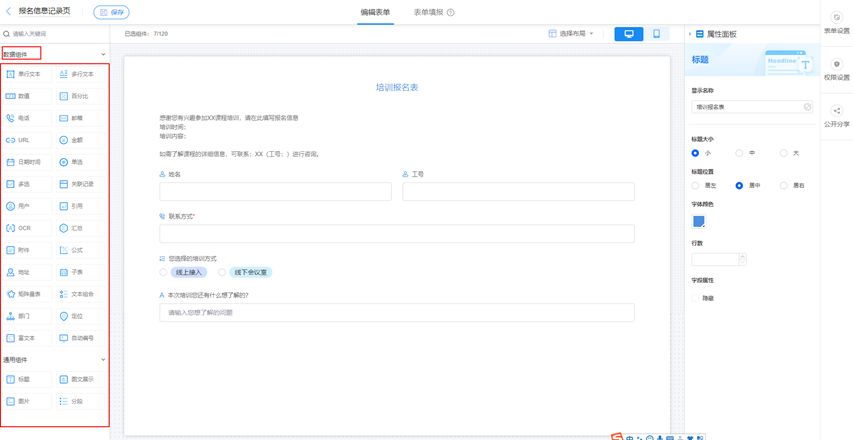Add the 数值 number component
Viewport: 853px width, 440px height.
click(27, 96)
